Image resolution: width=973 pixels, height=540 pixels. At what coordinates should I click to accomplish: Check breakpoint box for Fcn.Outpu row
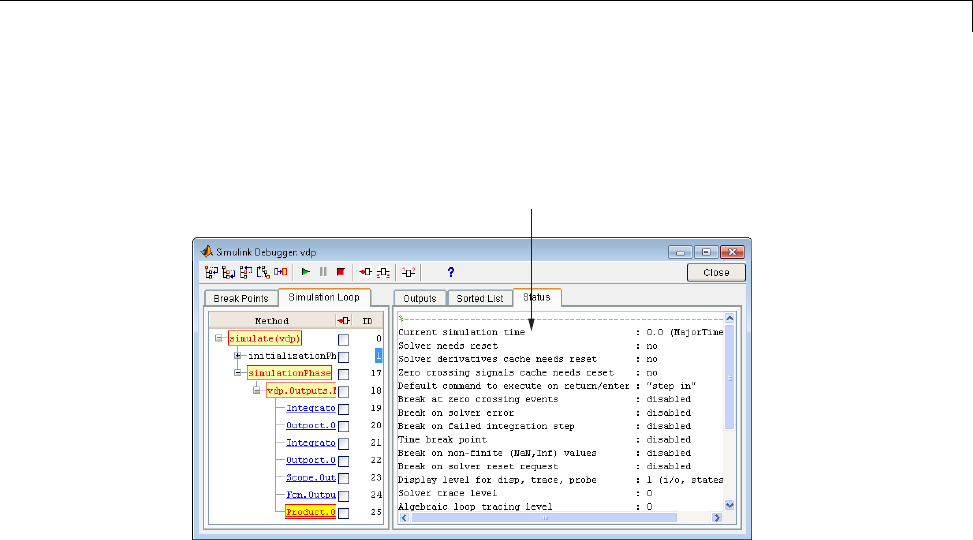coord(343,496)
